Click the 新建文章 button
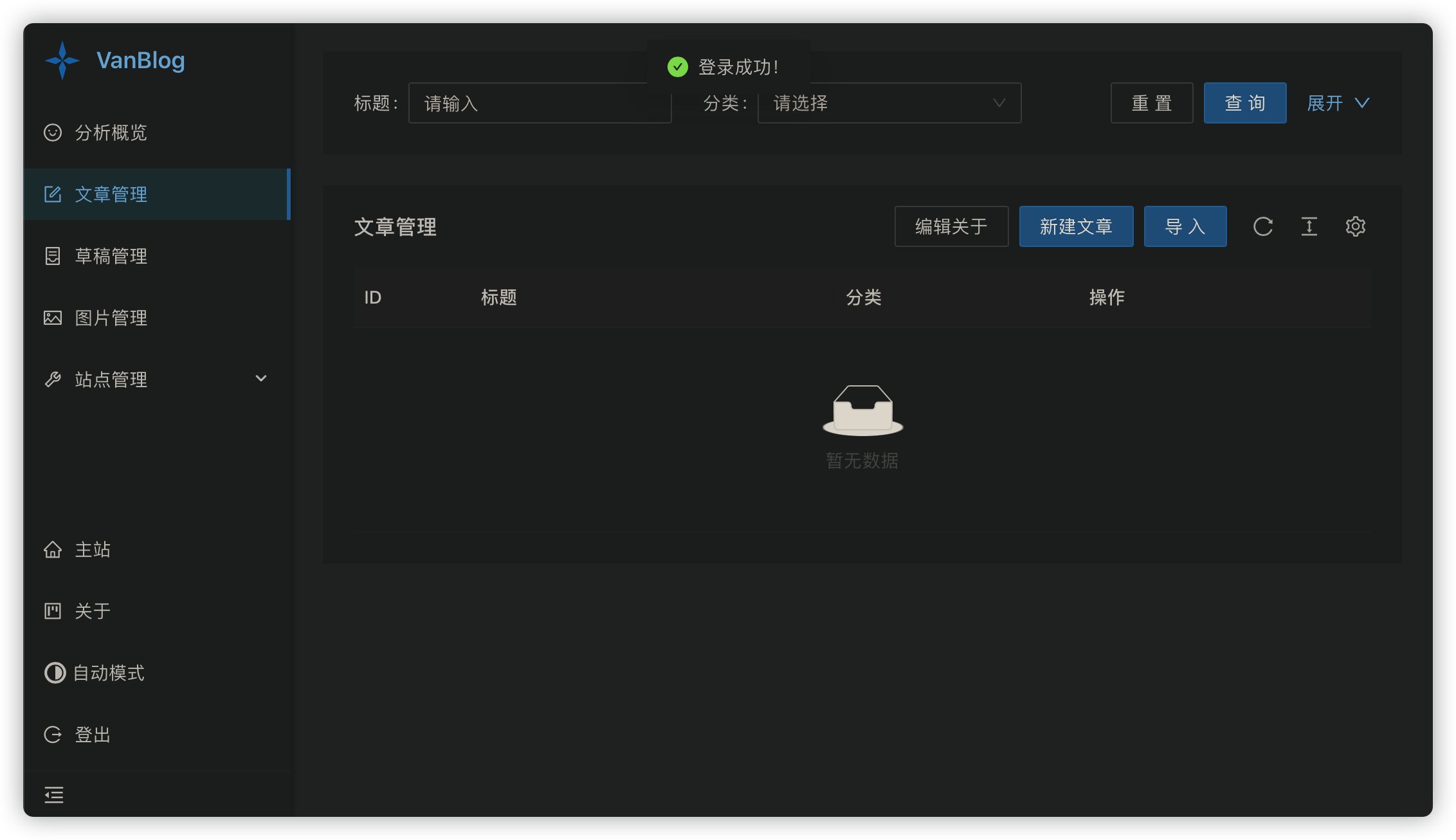Image resolution: width=1456 pixels, height=840 pixels. 1076,226
